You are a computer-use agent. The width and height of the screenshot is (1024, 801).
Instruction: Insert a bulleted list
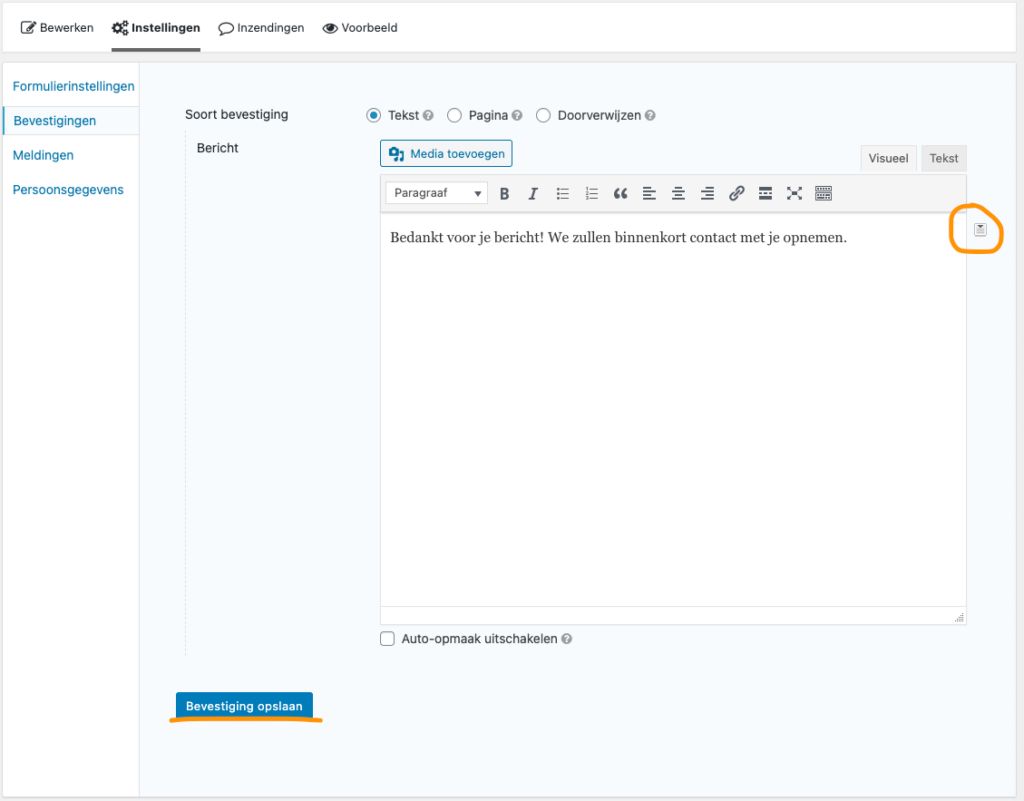pos(562,193)
